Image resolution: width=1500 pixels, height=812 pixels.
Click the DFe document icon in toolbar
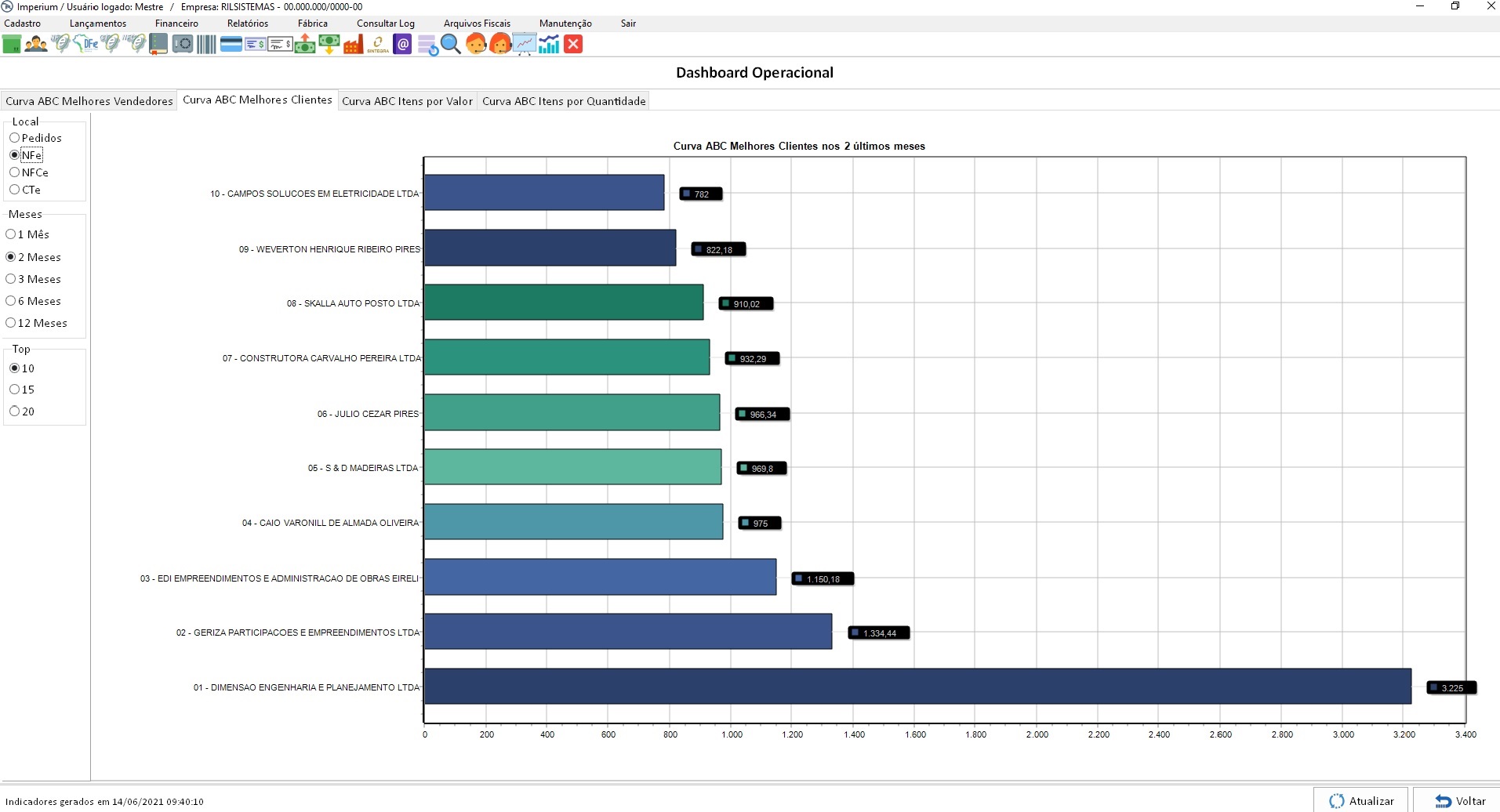pos(85,44)
